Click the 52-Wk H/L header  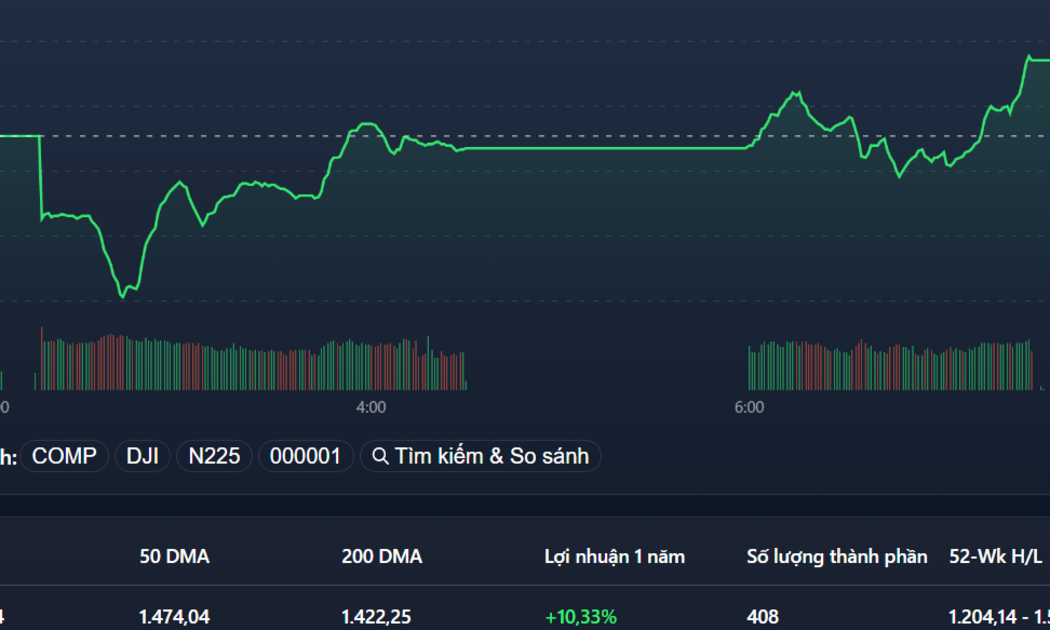[996, 556]
